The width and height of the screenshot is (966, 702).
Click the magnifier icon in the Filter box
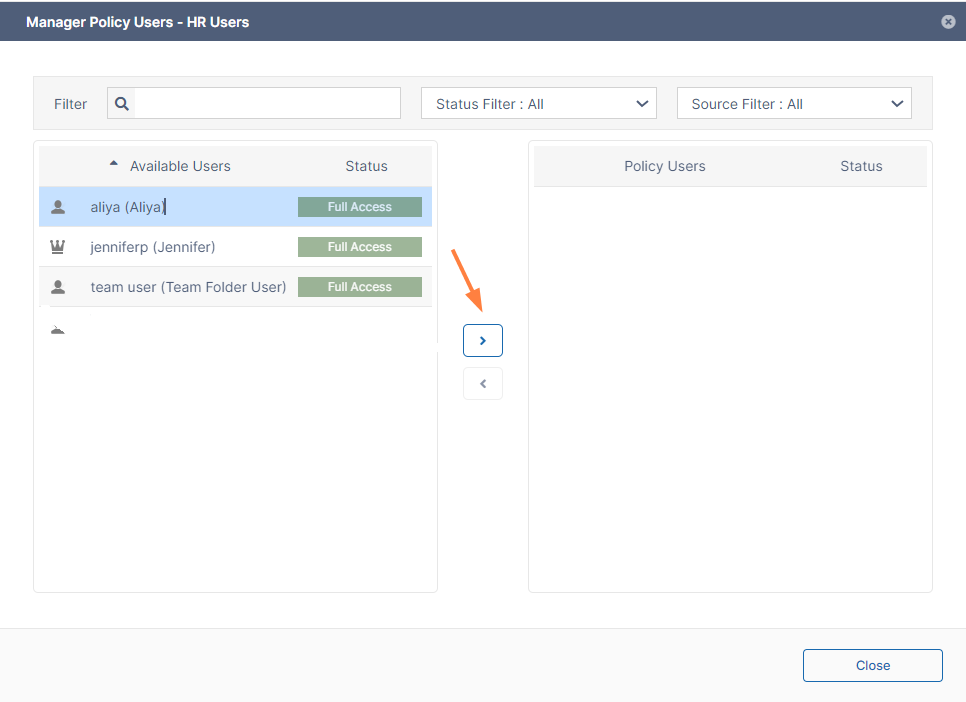[122, 104]
